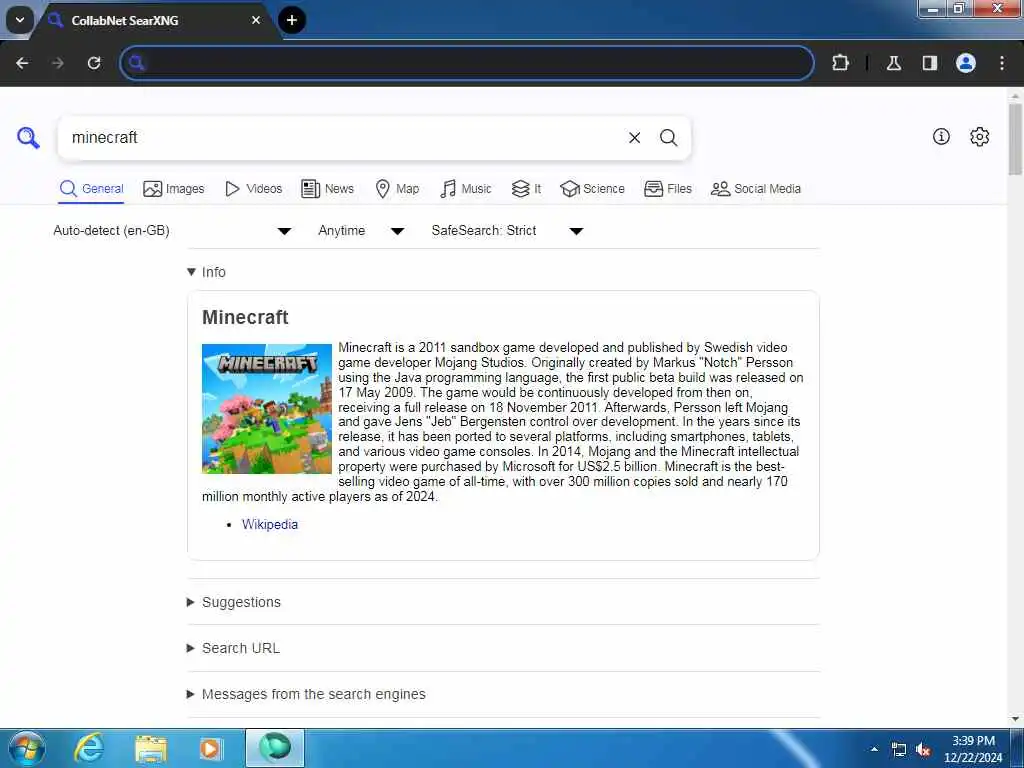Switch to the Science tab

click(592, 189)
